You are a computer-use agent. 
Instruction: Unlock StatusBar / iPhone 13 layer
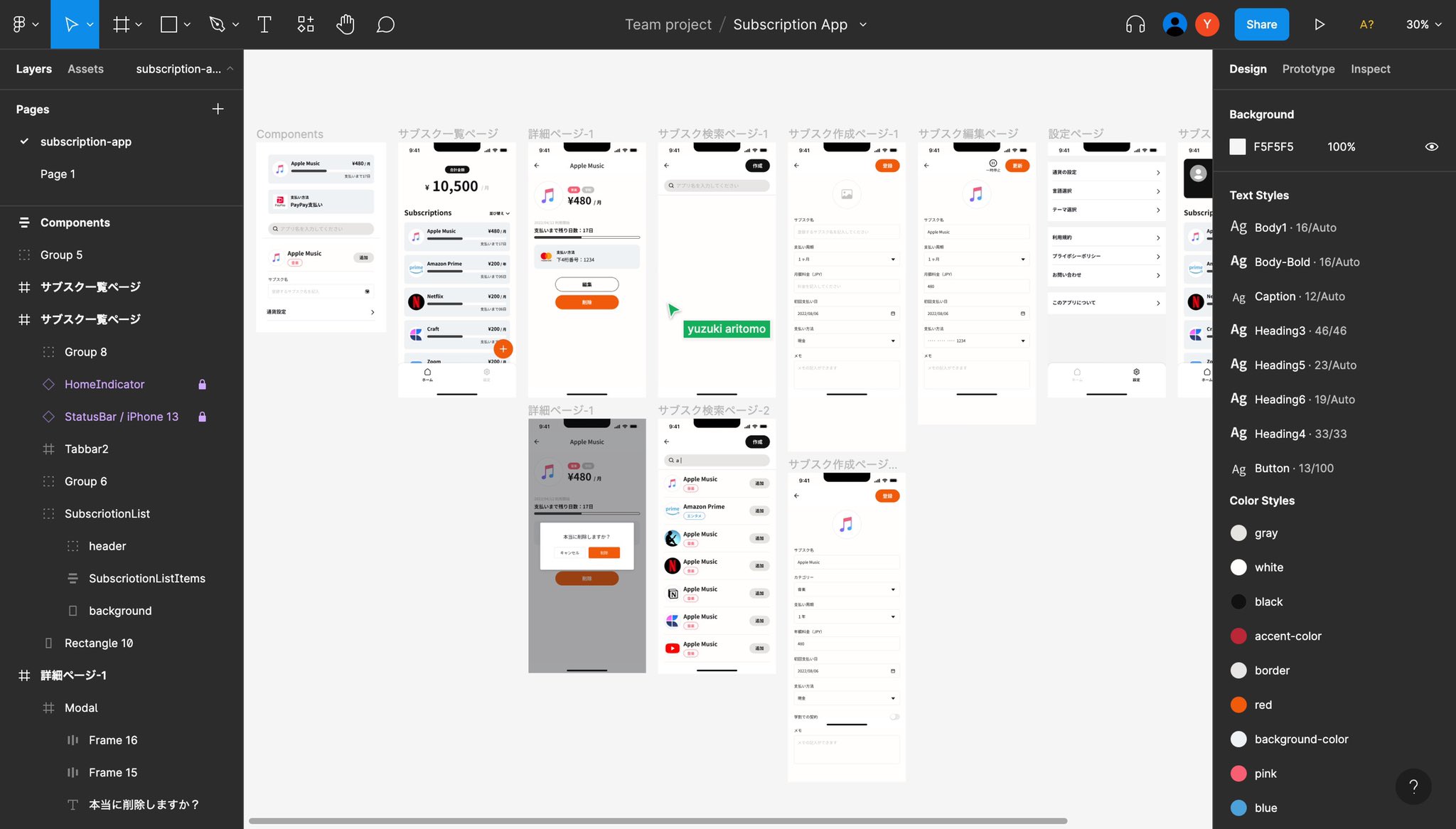tap(202, 417)
